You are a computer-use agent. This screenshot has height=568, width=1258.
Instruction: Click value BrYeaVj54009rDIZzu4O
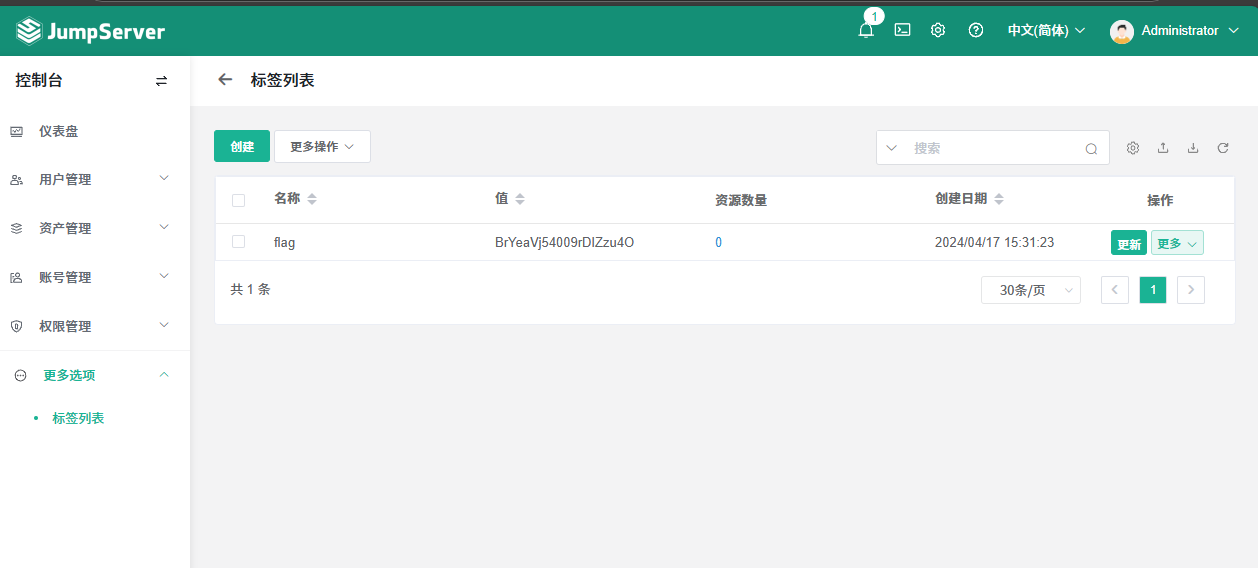coord(564,242)
